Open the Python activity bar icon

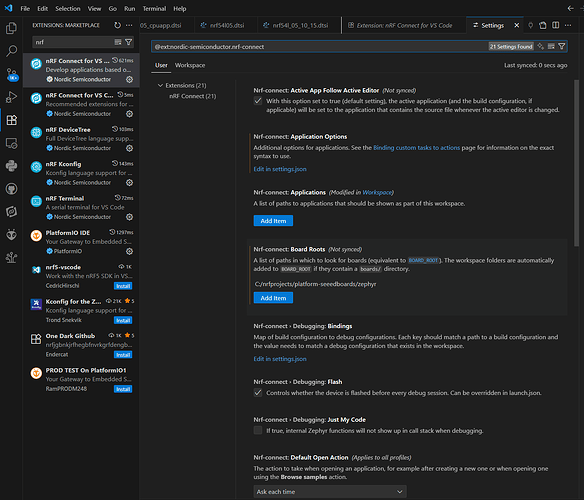11,166
